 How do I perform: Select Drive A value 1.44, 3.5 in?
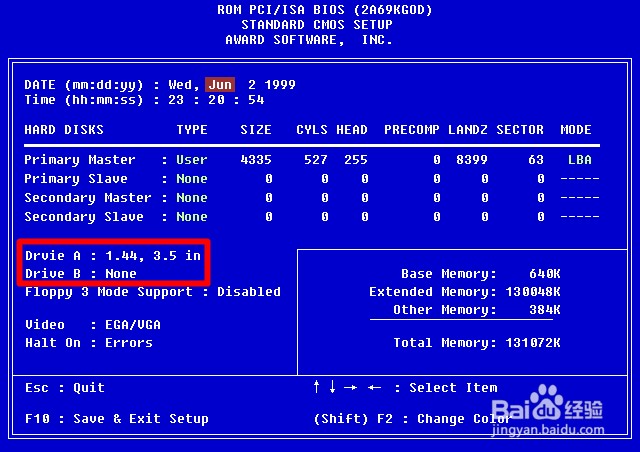pyautogui.click(x=153, y=256)
